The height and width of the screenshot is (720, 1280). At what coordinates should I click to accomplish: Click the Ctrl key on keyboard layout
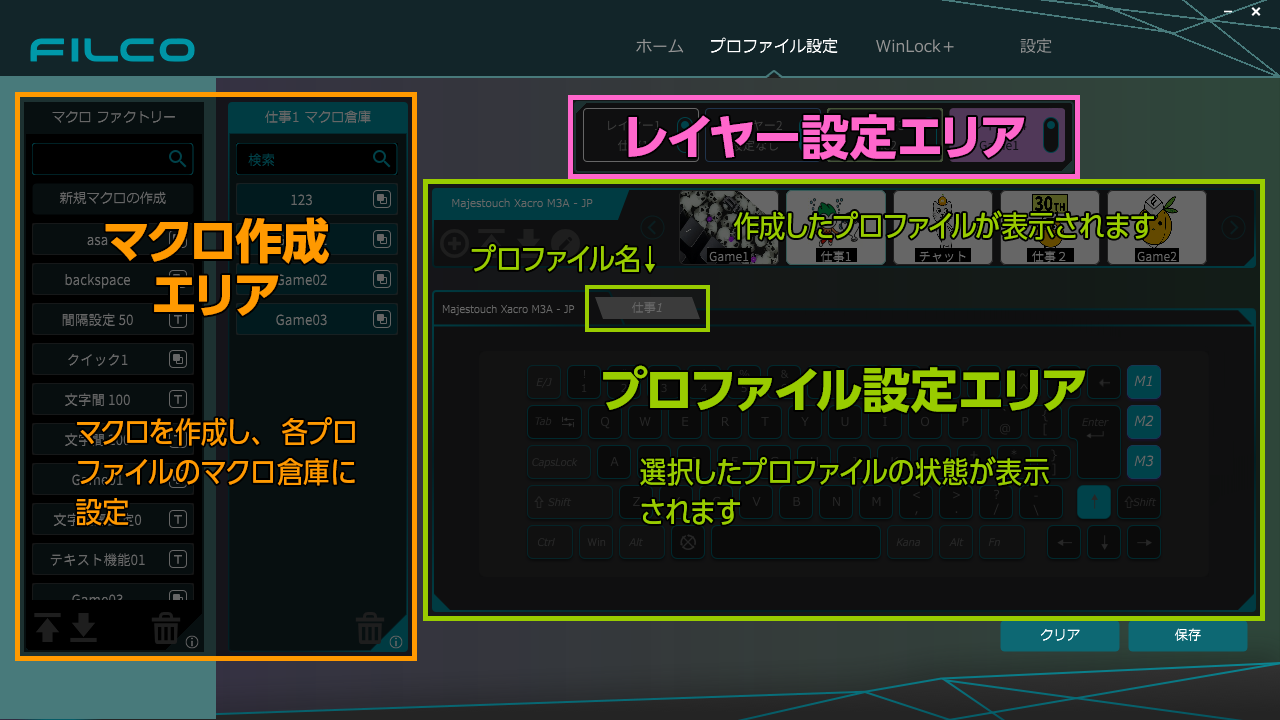point(549,542)
